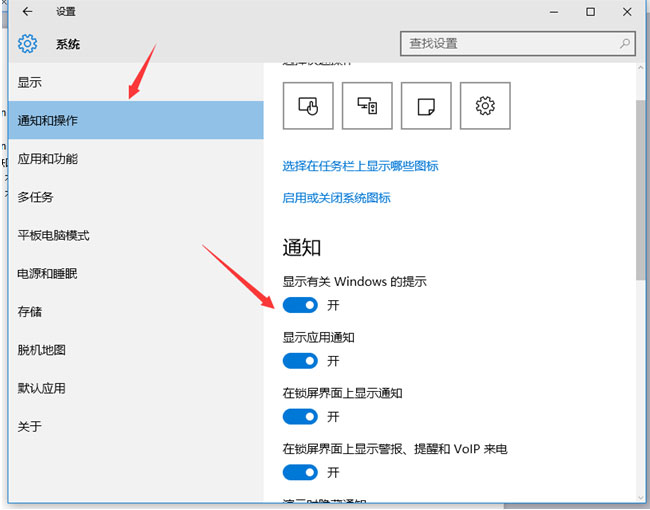Click the 选择在任务栏上显示哪些图标 link
This screenshot has width=650, height=510.
tap(360, 166)
